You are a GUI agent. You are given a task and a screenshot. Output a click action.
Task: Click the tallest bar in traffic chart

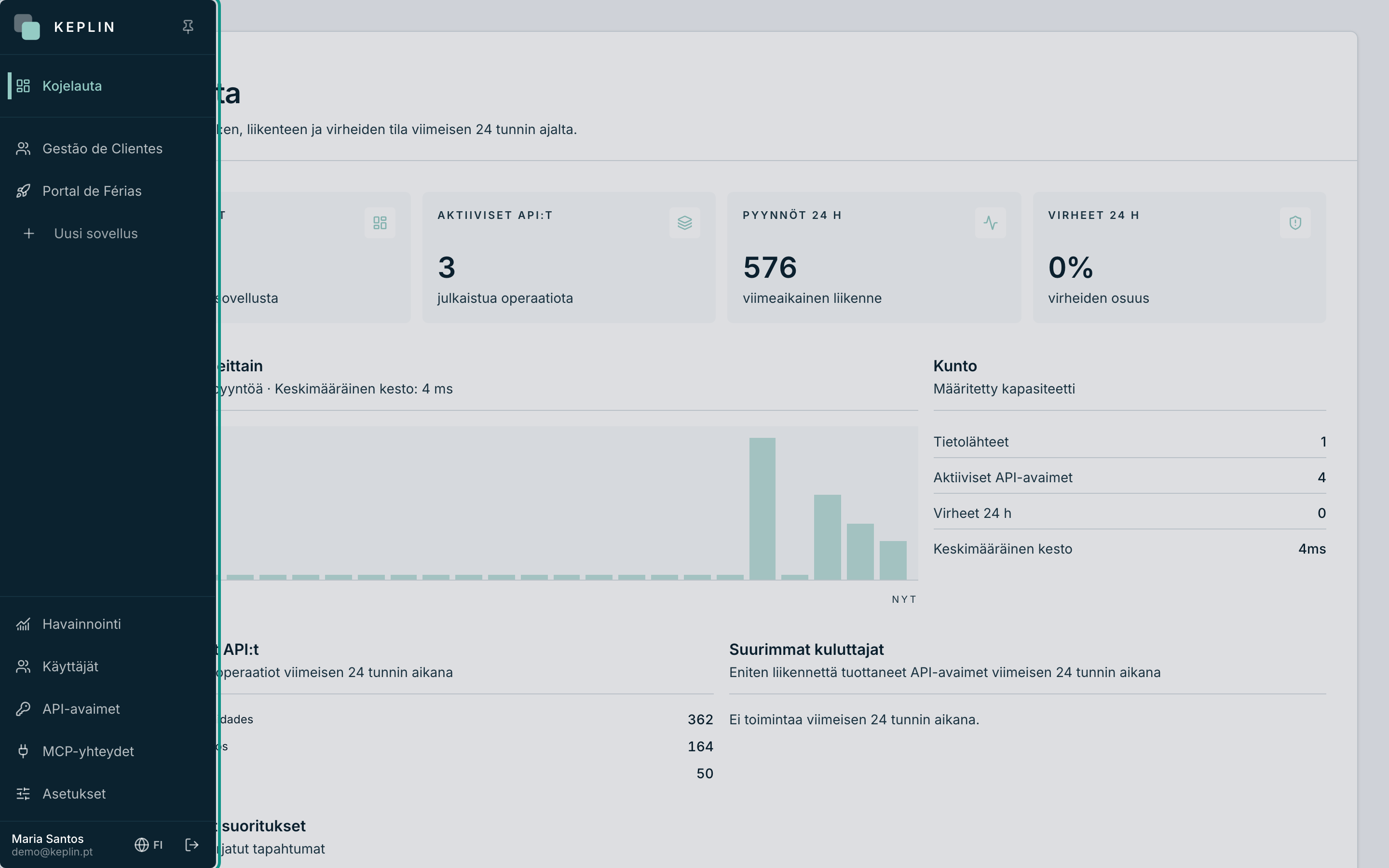(x=762, y=509)
